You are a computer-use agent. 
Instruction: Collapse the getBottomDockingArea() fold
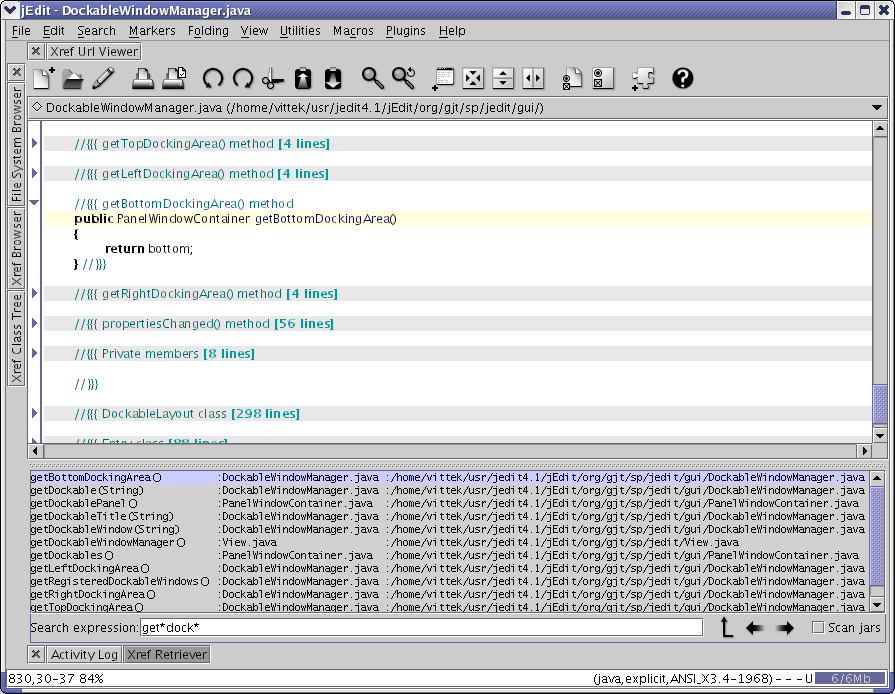[34, 203]
